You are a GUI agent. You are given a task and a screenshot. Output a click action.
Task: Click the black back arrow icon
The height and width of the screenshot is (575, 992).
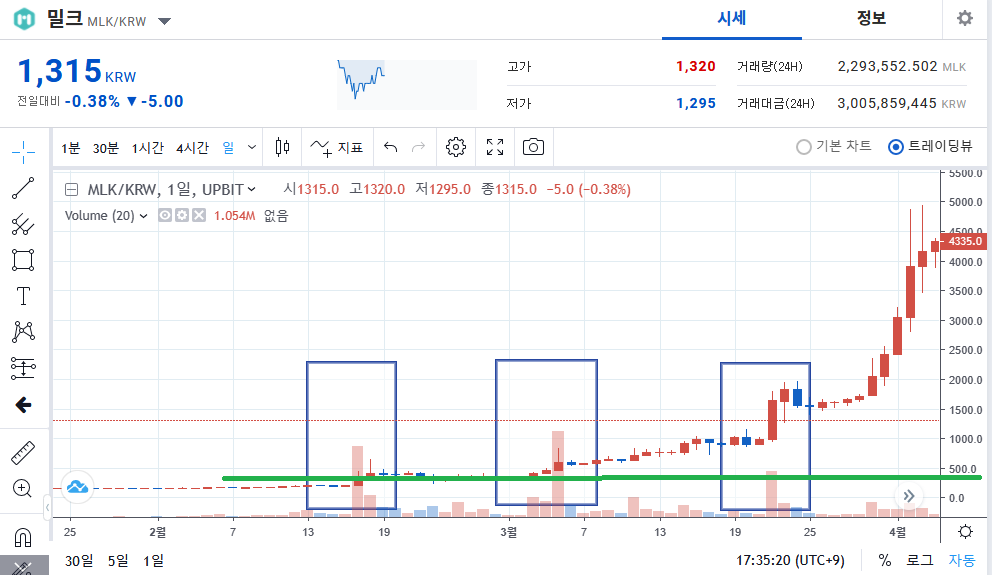pos(23,405)
